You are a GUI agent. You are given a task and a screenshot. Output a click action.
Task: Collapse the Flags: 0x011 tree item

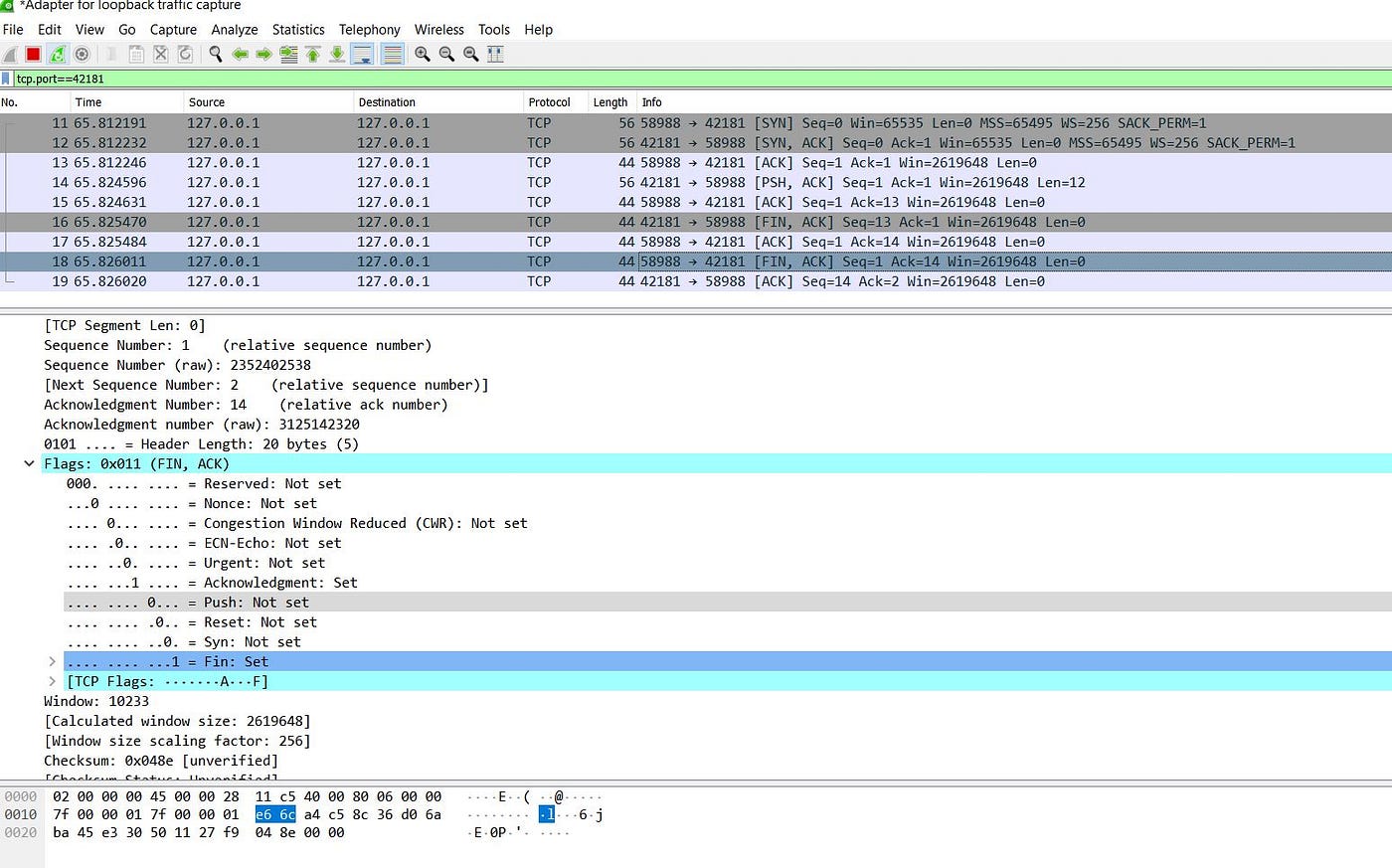[x=29, y=463]
